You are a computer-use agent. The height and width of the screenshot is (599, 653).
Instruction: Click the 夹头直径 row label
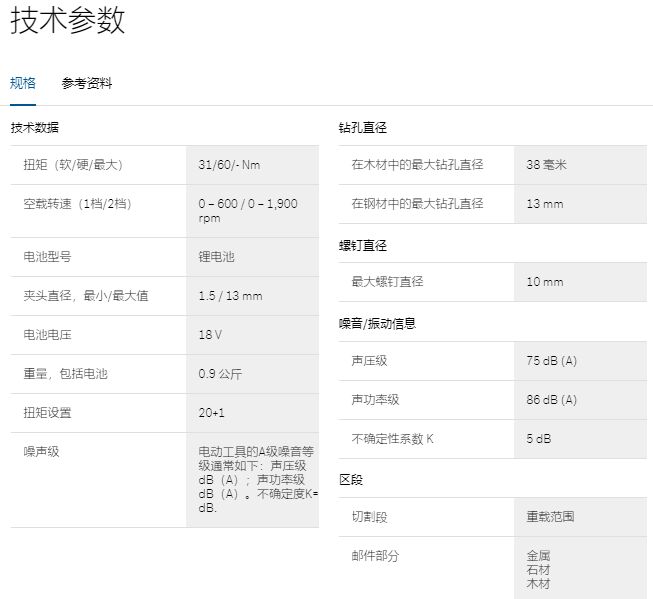click(x=86, y=295)
